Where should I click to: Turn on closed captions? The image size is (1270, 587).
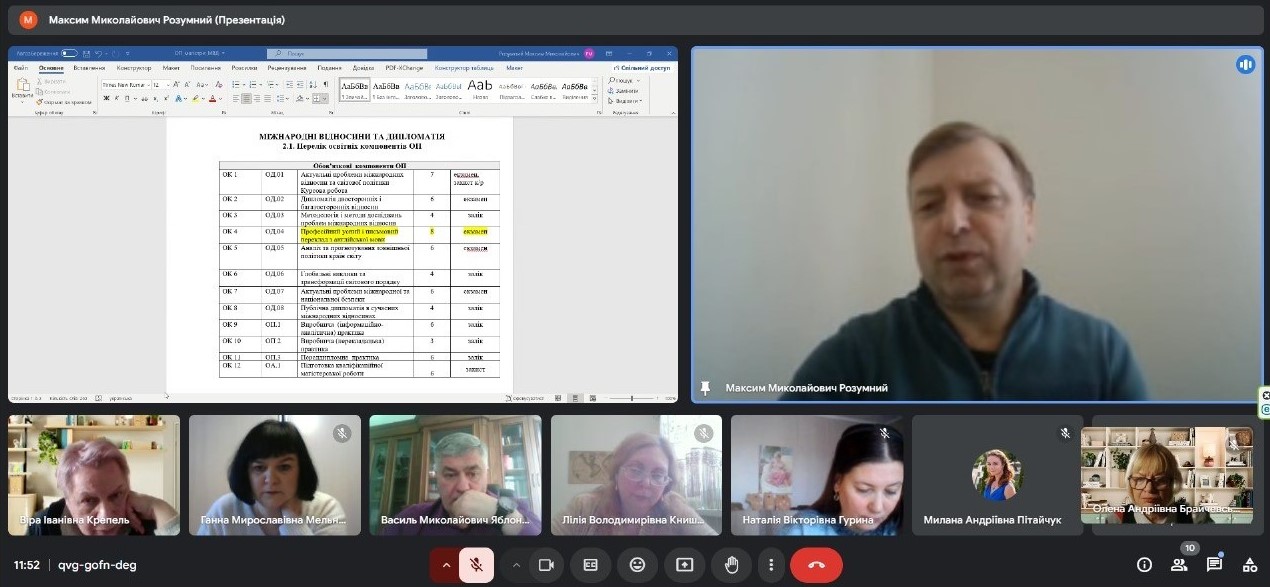[x=591, y=565]
